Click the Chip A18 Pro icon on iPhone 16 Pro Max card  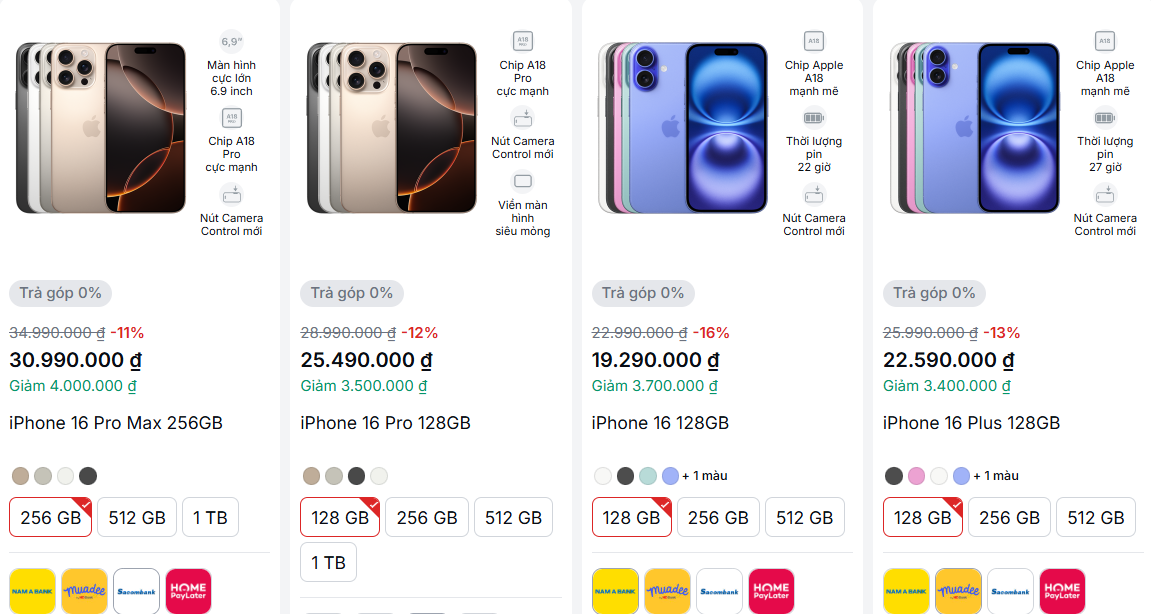(x=231, y=118)
